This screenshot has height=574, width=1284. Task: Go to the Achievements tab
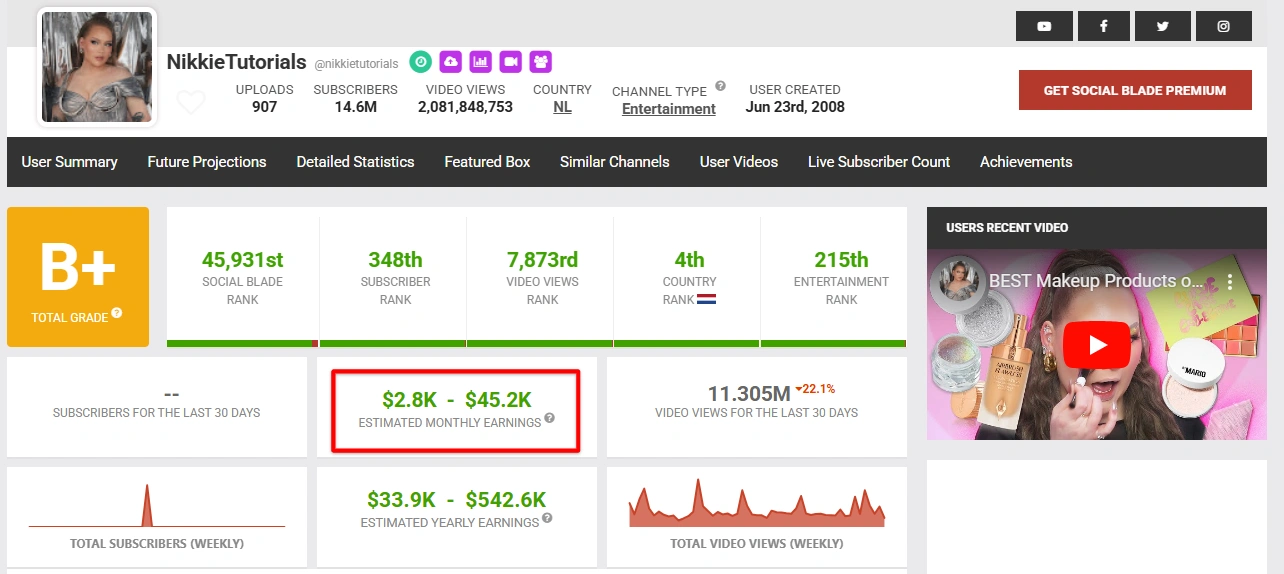point(1026,162)
